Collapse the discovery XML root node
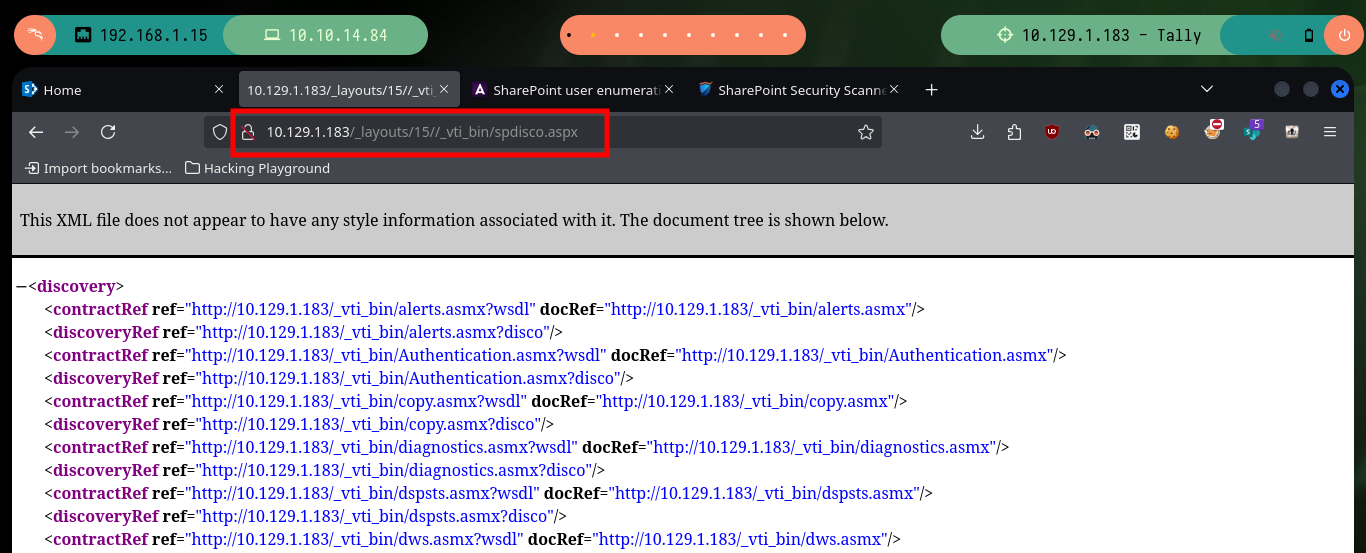 [21, 287]
